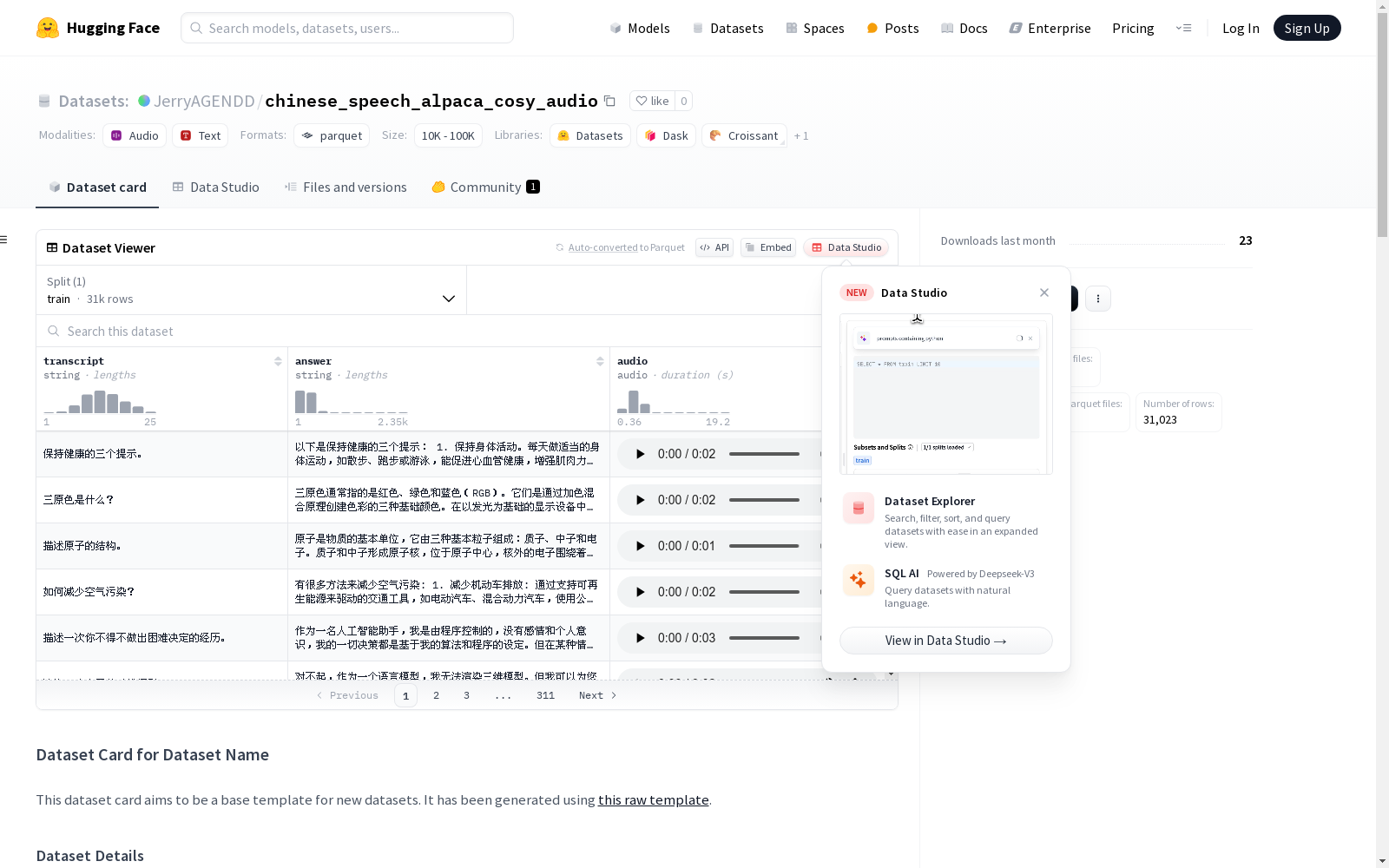Play audio for the 三原色是什么 row
This screenshot has height=868, width=1389.
640,500
